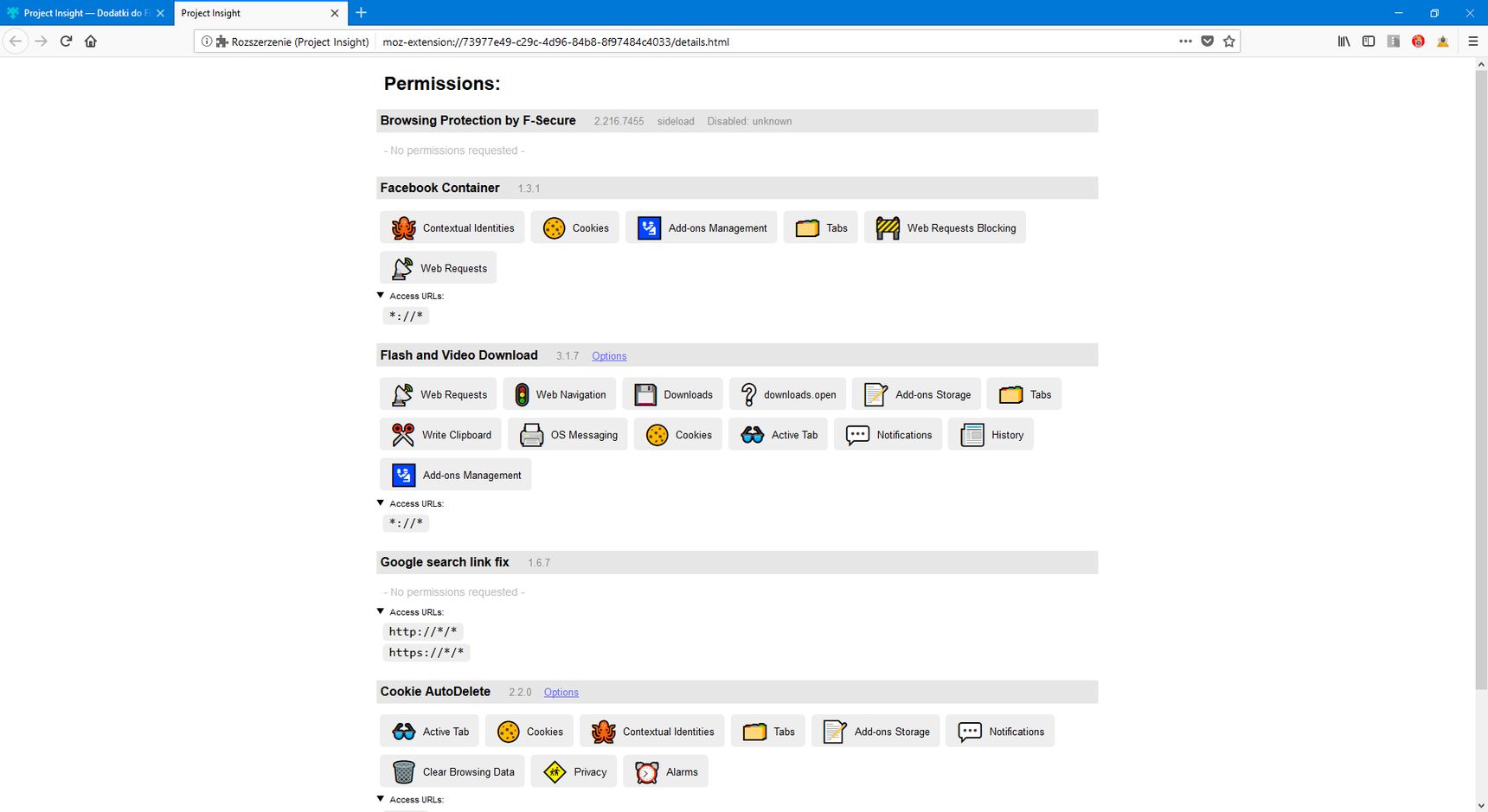Viewport: 1488px width, 812px height.
Task: Click Web Requests Blocking barrier icon
Action: pyautogui.click(x=888, y=228)
